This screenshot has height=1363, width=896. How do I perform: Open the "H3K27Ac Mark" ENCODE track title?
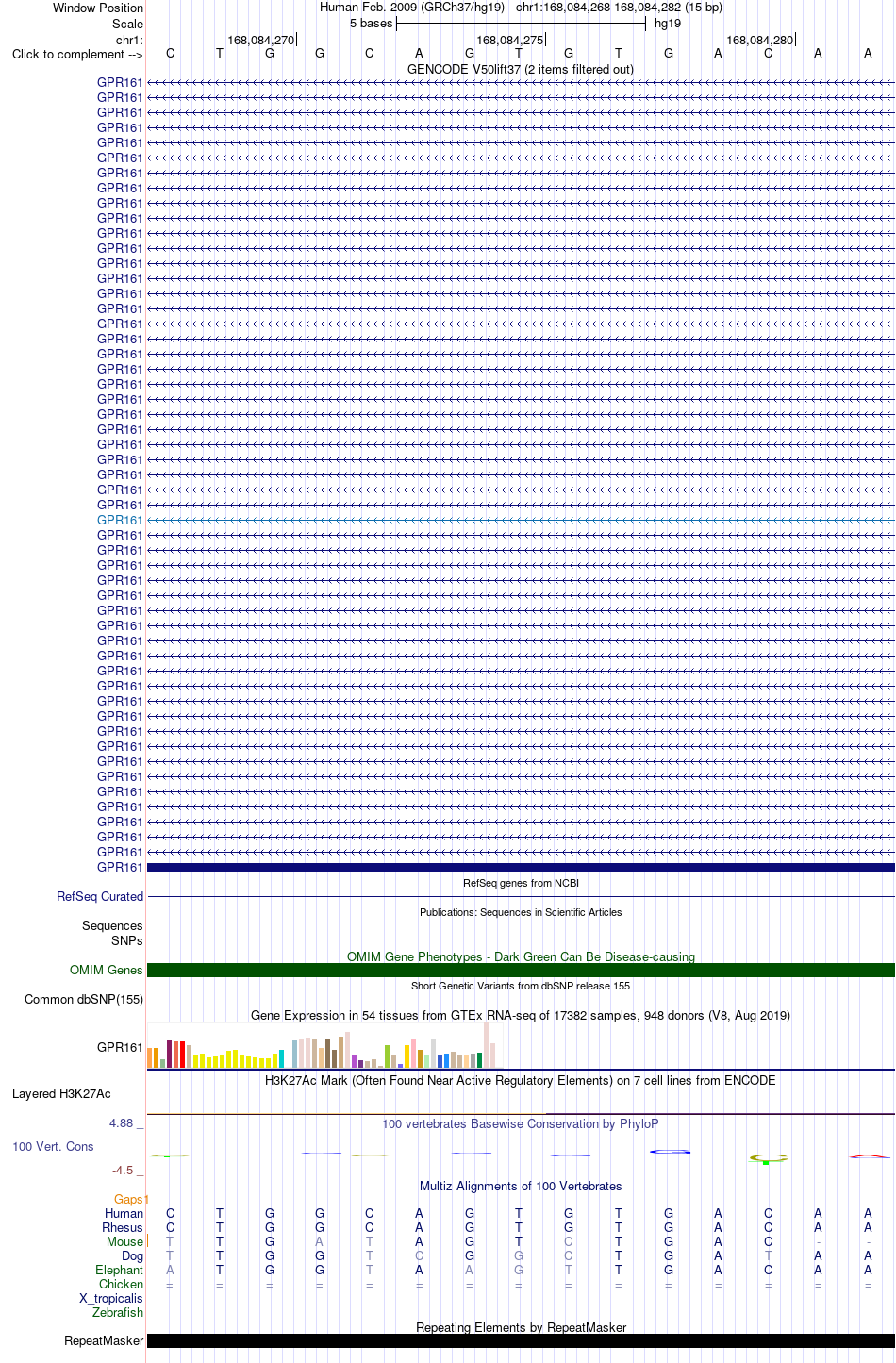click(x=521, y=1080)
